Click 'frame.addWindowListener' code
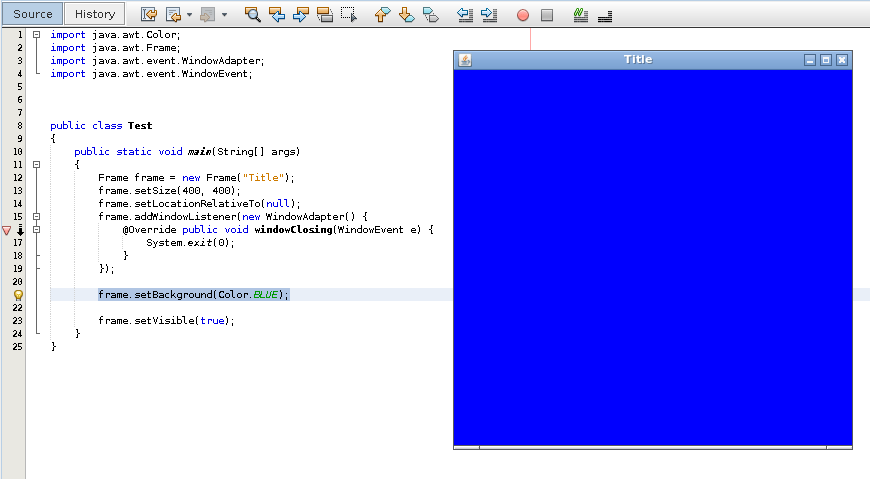The height and width of the screenshot is (479, 870). pyautogui.click(x=168, y=216)
